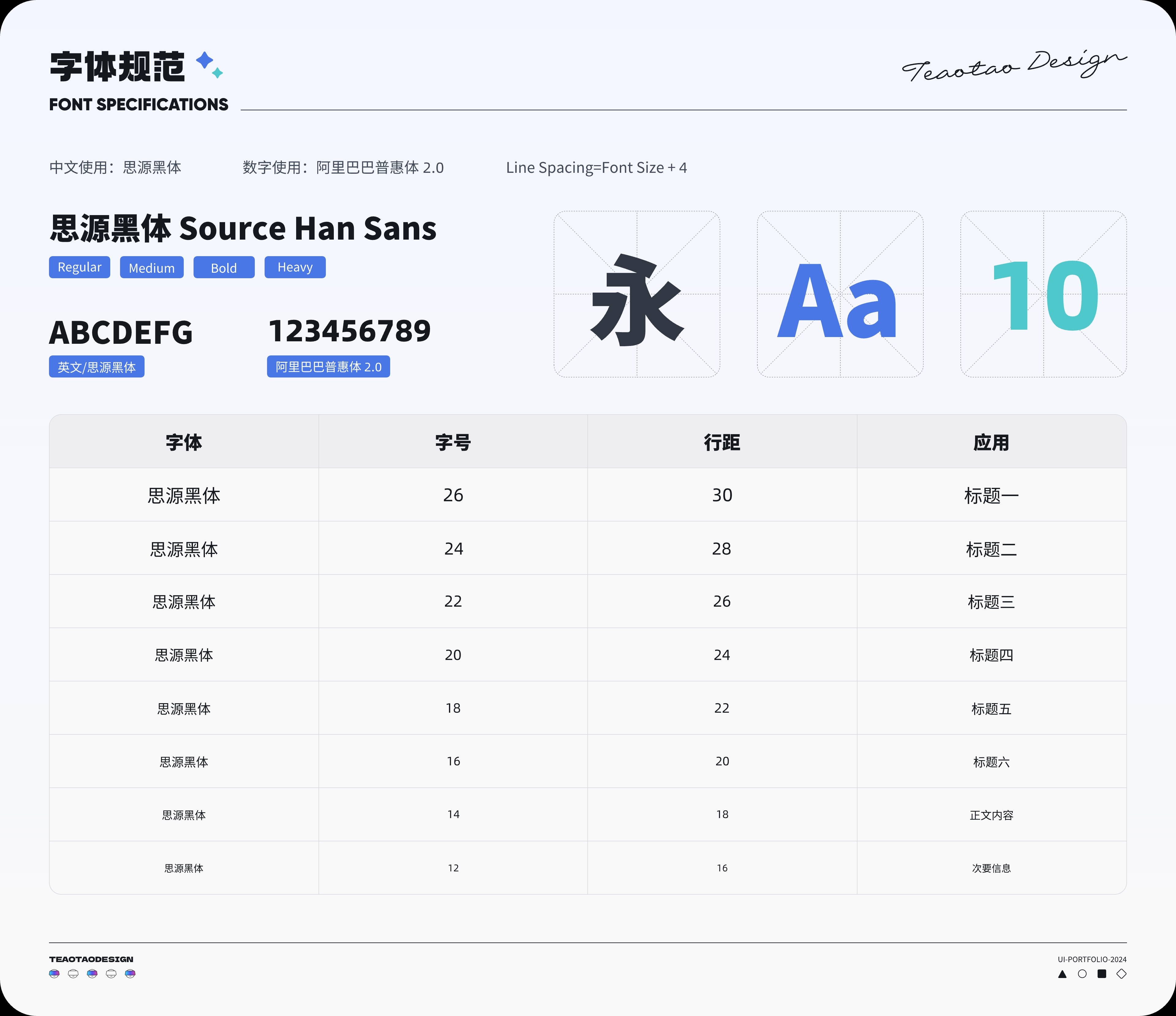Select the Bold weight tag
The height and width of the screenshot is (1016, 1176).
(x=224, y=267)
